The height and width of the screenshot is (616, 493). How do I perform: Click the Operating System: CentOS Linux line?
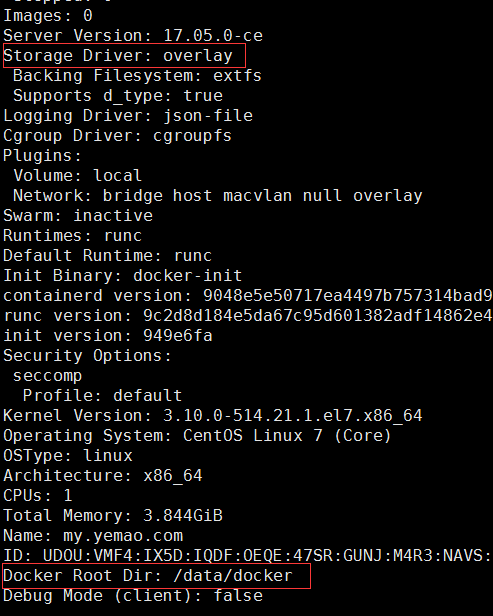coord(197,435)
